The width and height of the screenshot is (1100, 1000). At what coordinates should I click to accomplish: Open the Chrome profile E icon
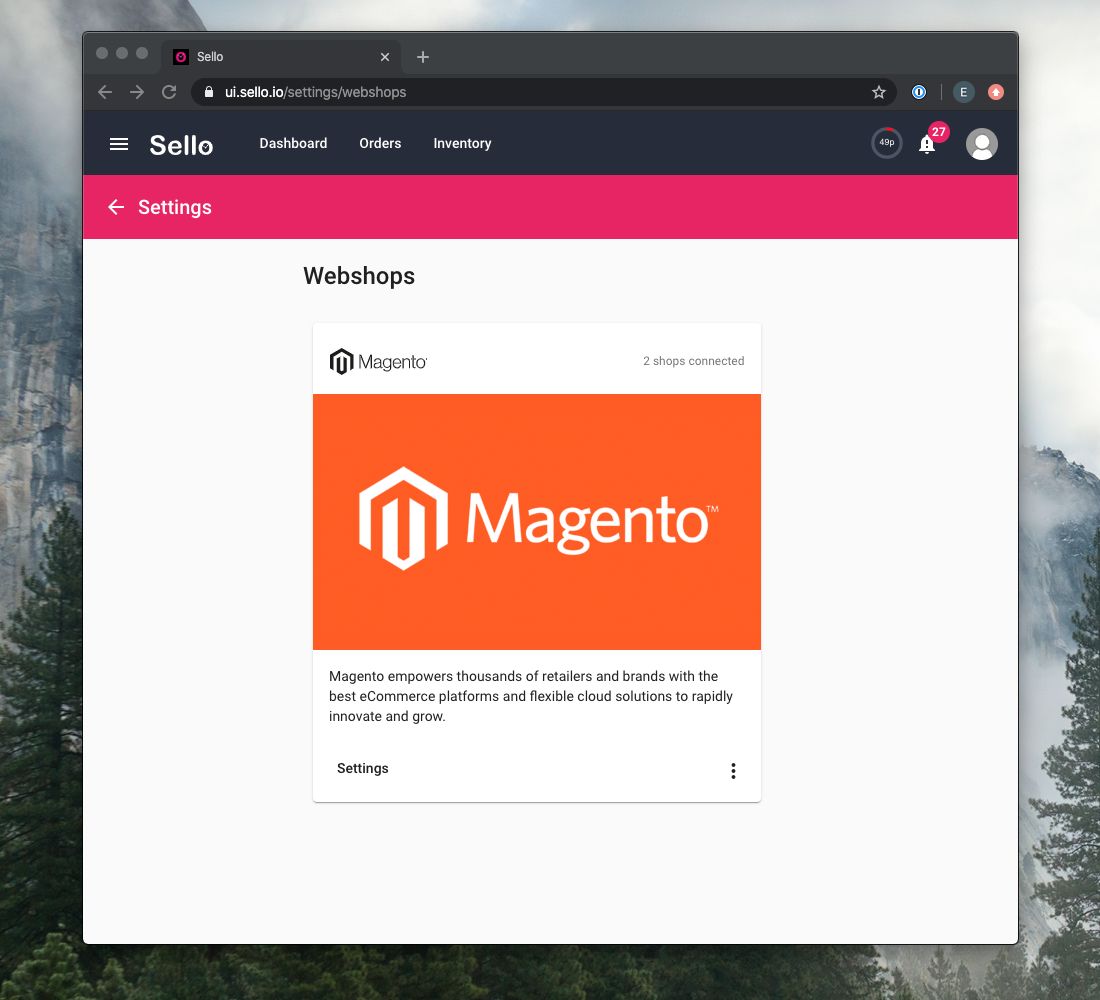click(963, 92)
